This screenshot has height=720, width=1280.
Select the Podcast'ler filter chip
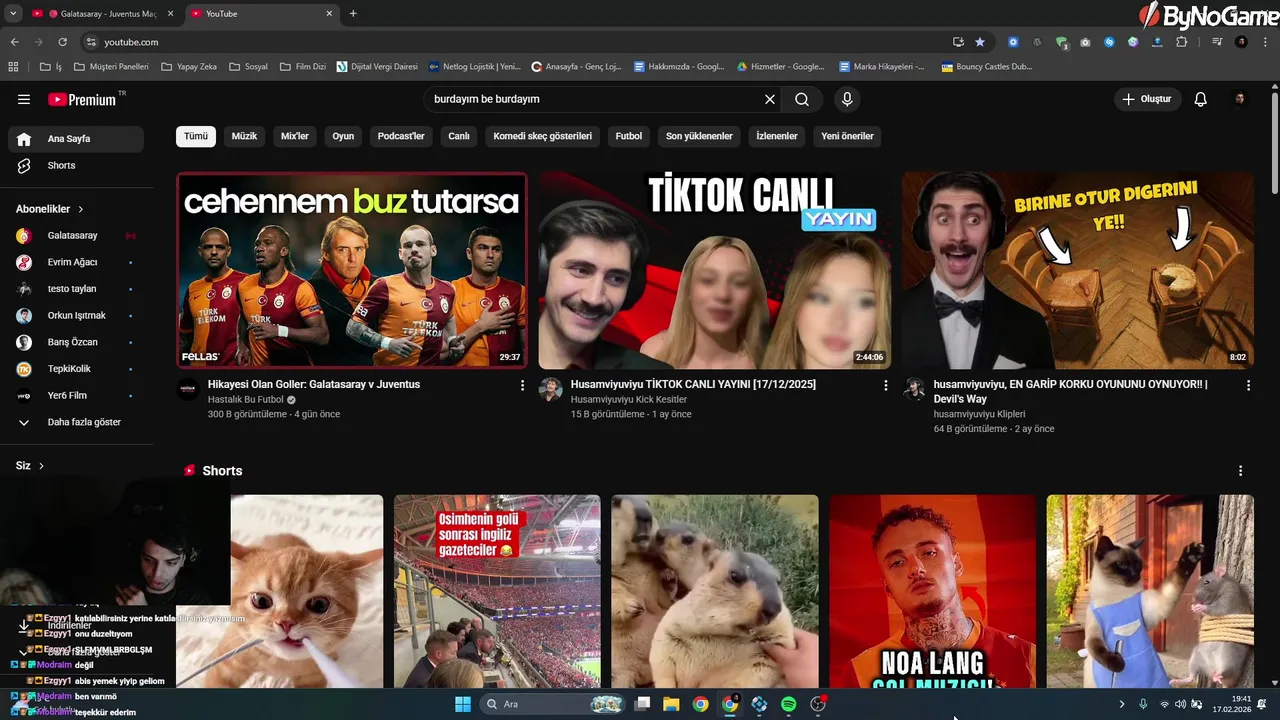pos(401,136)
